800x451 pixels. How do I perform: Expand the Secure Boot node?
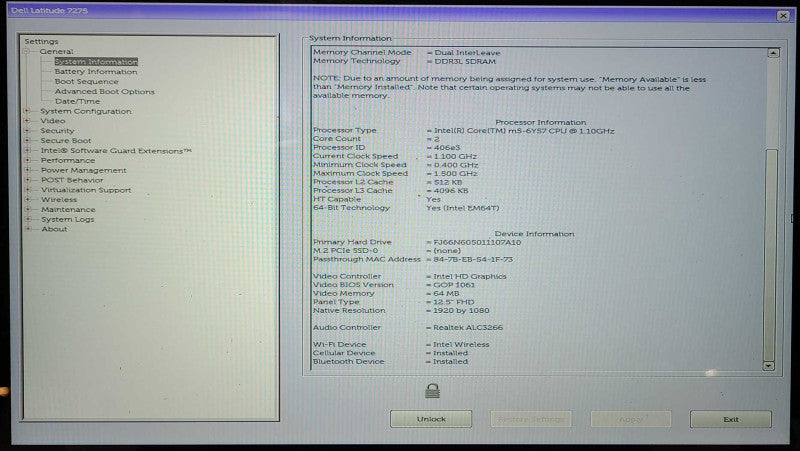pyautogui.click(x=27, y=140)
